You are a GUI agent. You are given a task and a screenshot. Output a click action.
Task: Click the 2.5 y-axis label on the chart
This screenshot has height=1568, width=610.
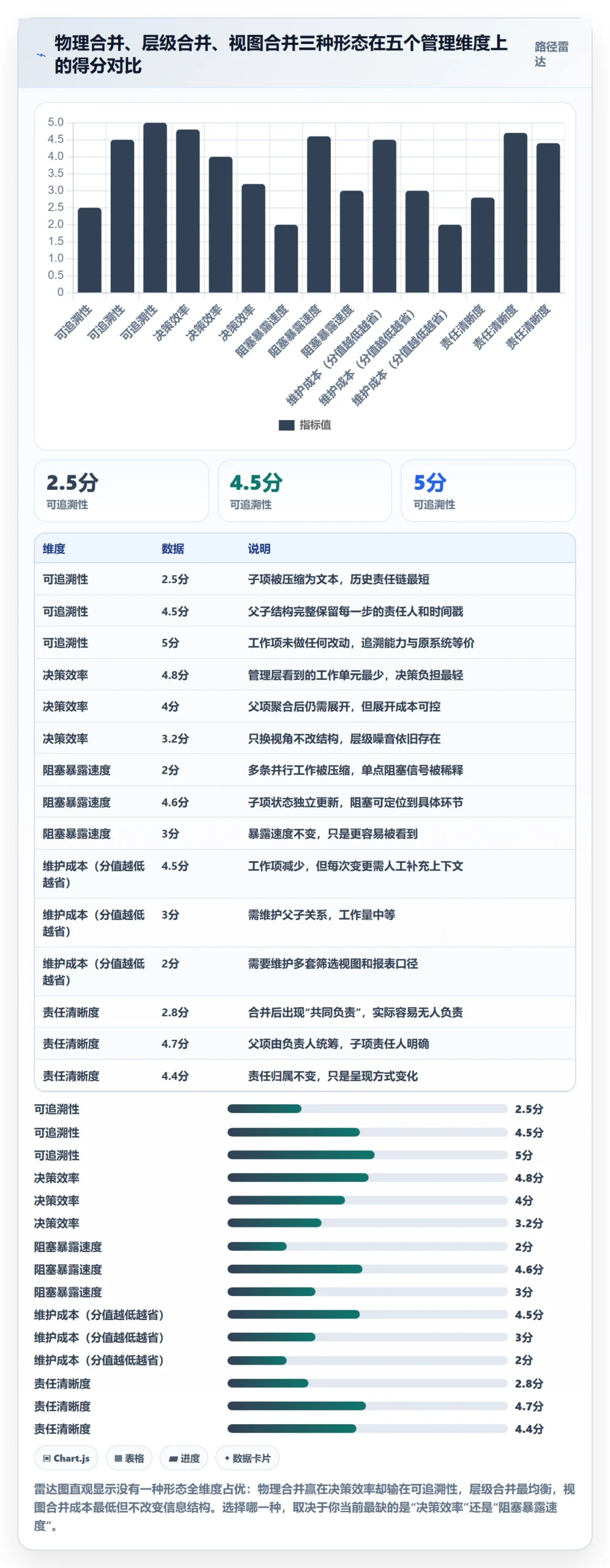click(56, 208)
